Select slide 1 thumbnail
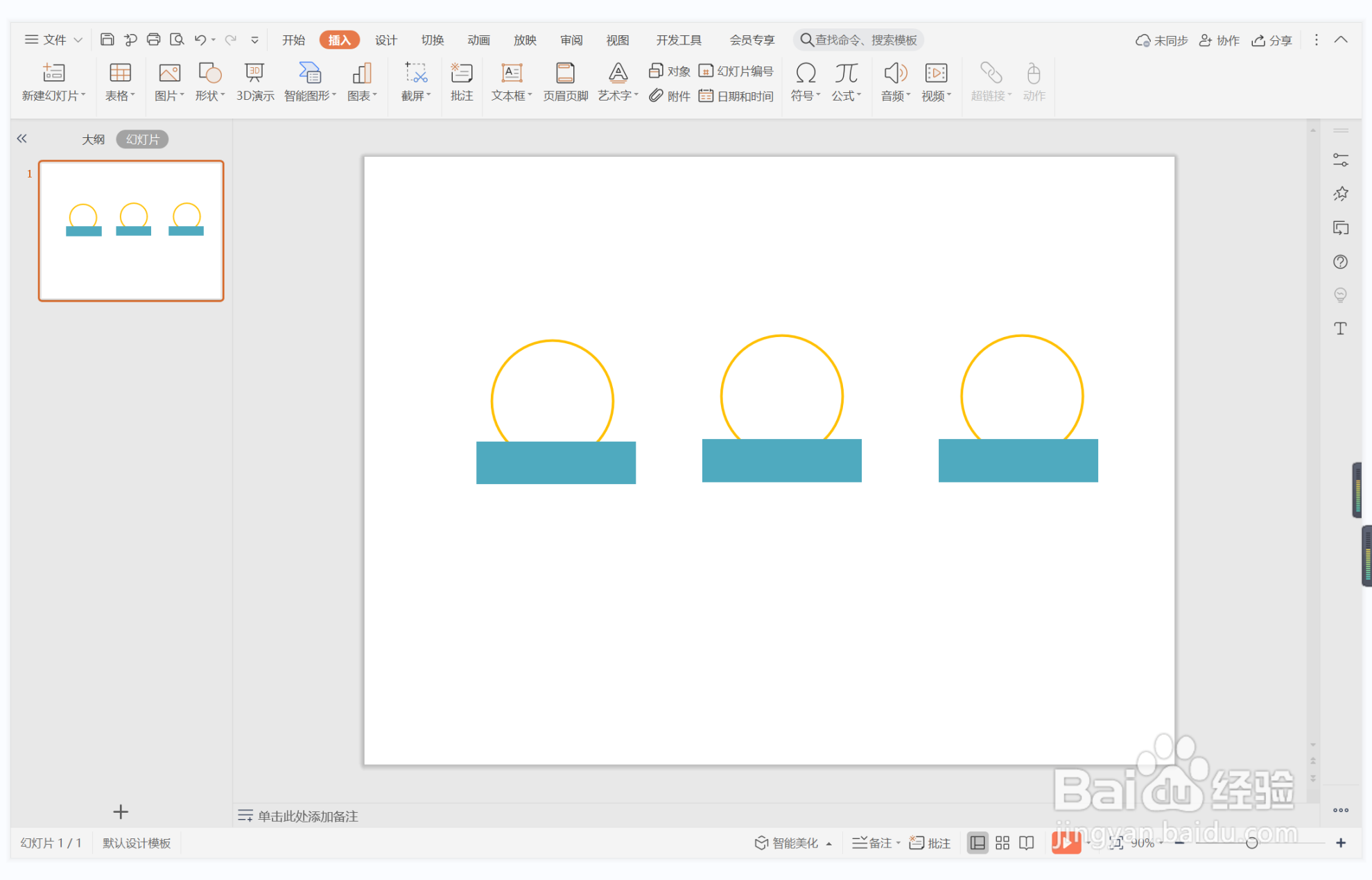This screenshot has width=1372, height=880. click(x=131, y=230)
